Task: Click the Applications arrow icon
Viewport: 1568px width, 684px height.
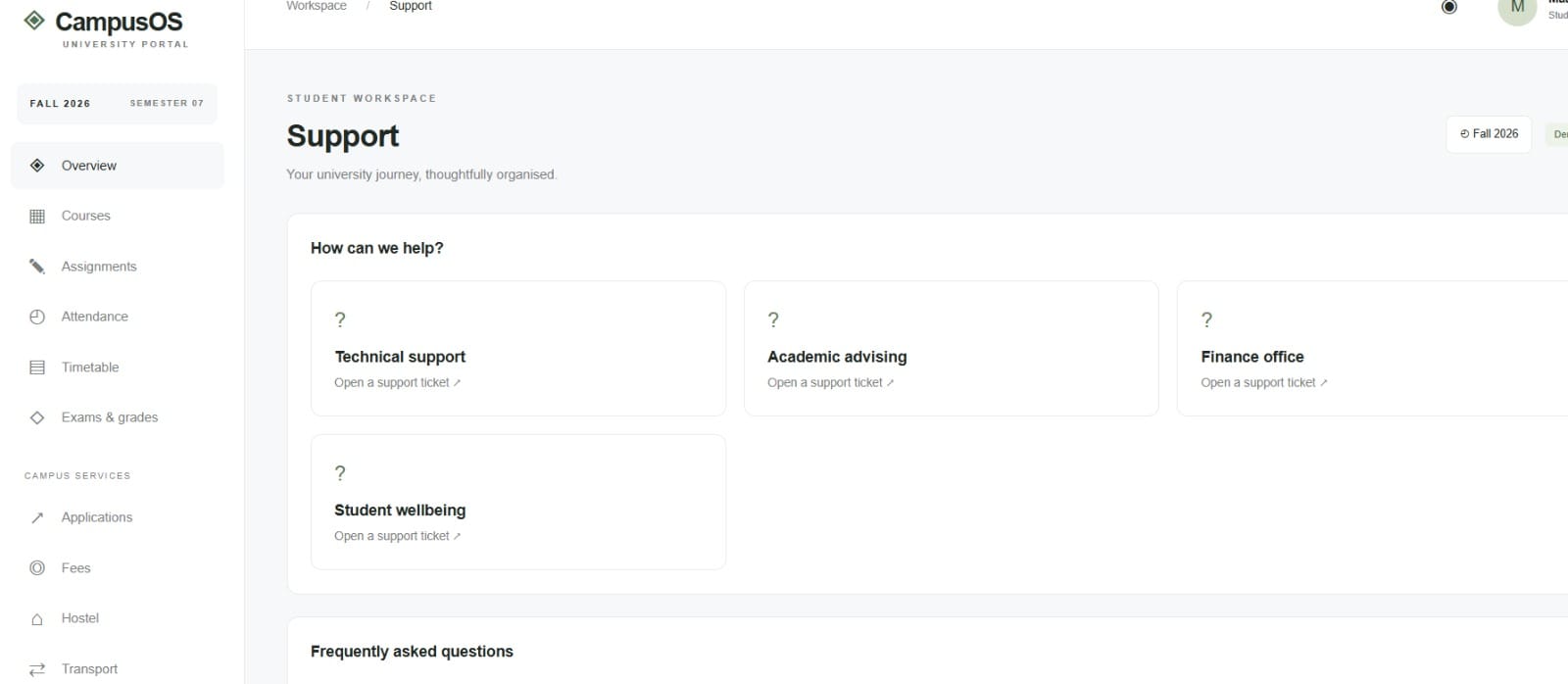Action: pyautogui.click(x=37, y=517)
